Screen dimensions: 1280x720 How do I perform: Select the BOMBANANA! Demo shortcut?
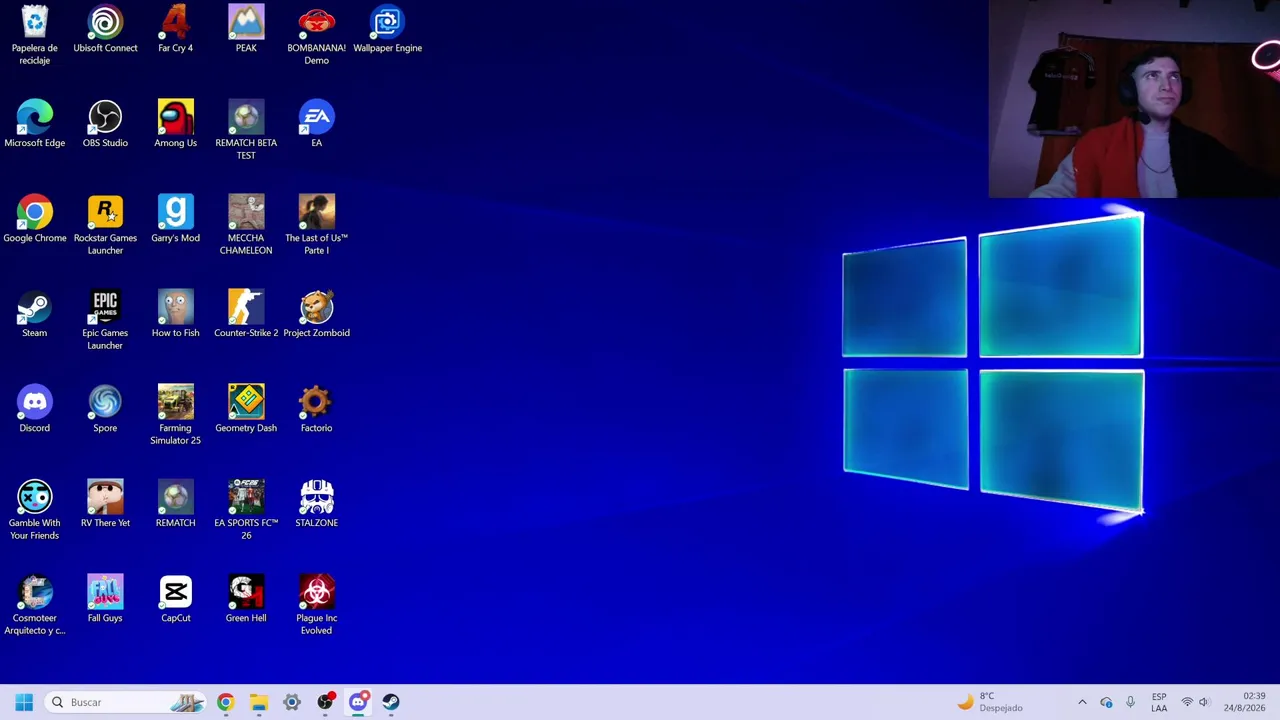[316, 35]
